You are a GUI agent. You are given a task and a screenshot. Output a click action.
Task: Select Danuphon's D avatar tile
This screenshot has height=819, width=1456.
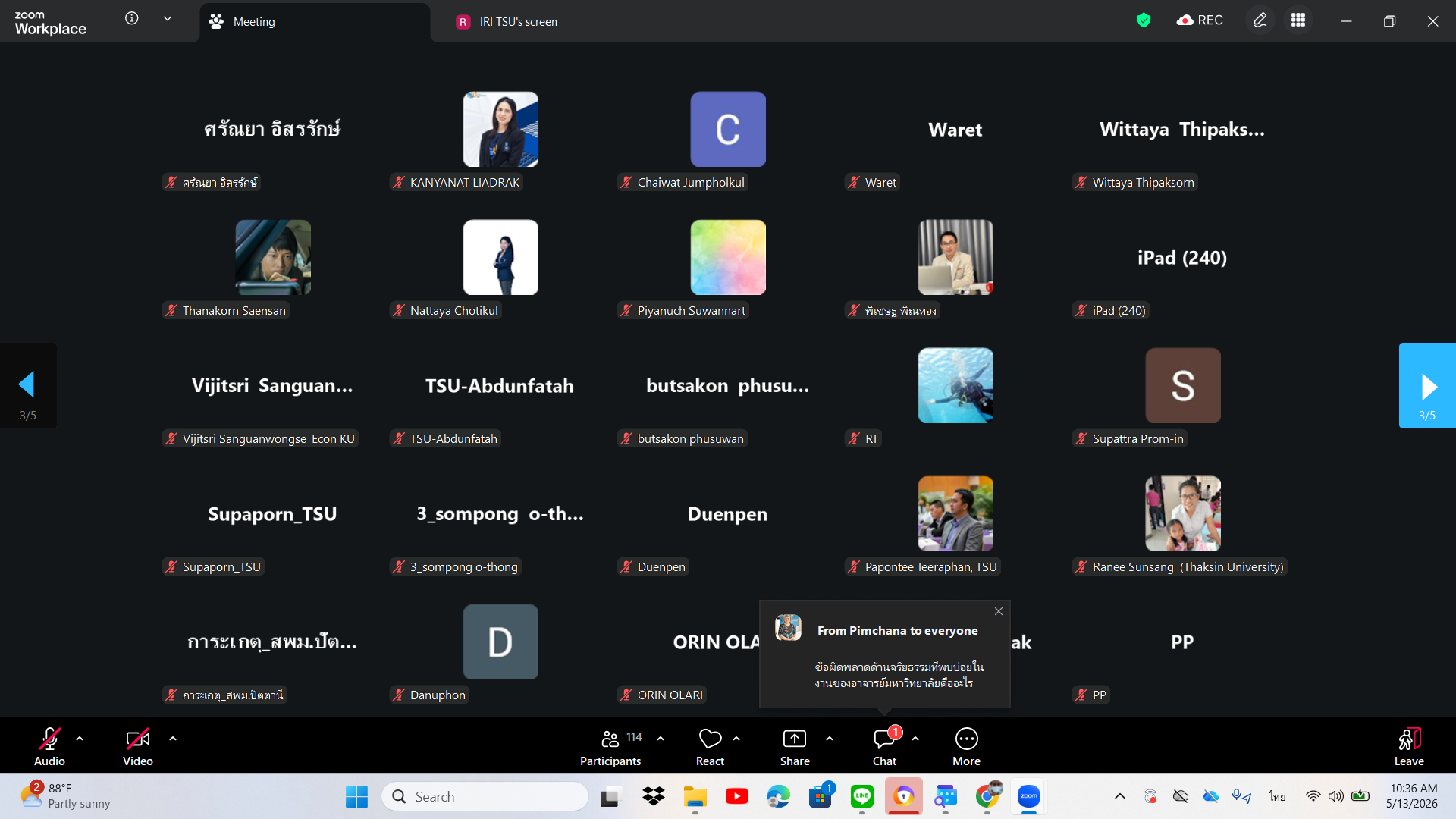tap(500, 642)
